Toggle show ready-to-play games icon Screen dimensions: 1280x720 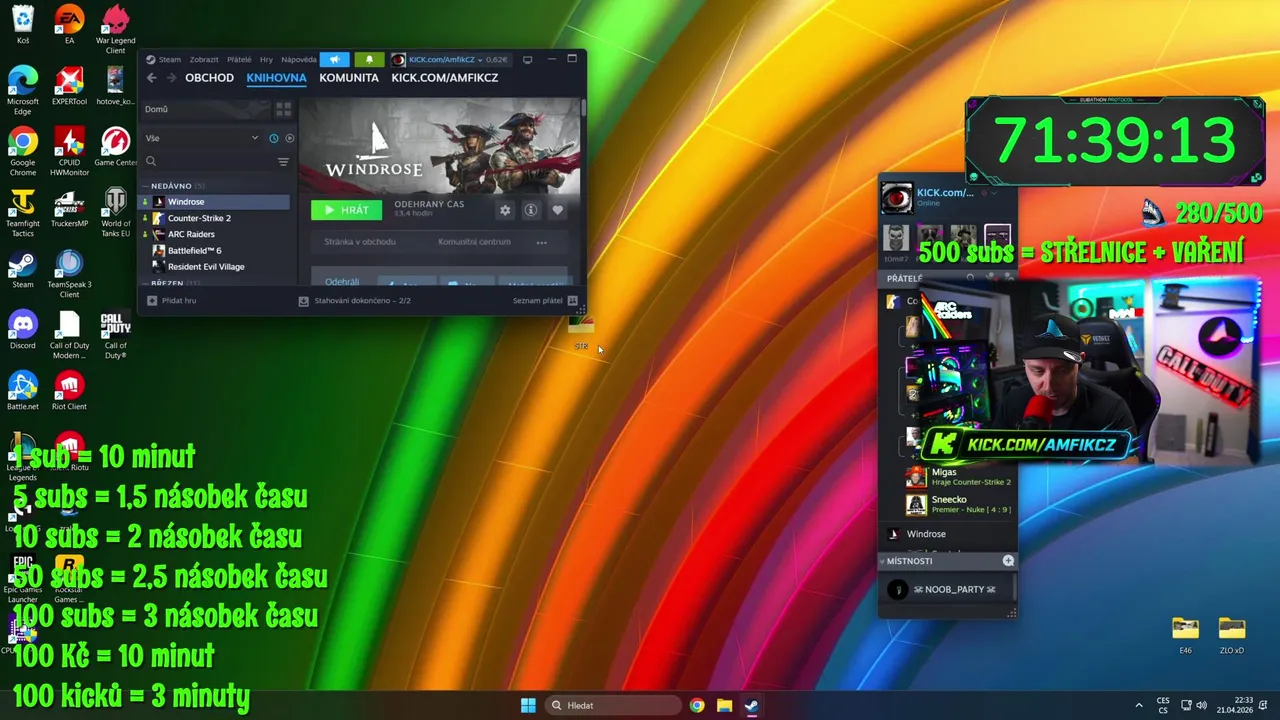(x=289, y=138)
